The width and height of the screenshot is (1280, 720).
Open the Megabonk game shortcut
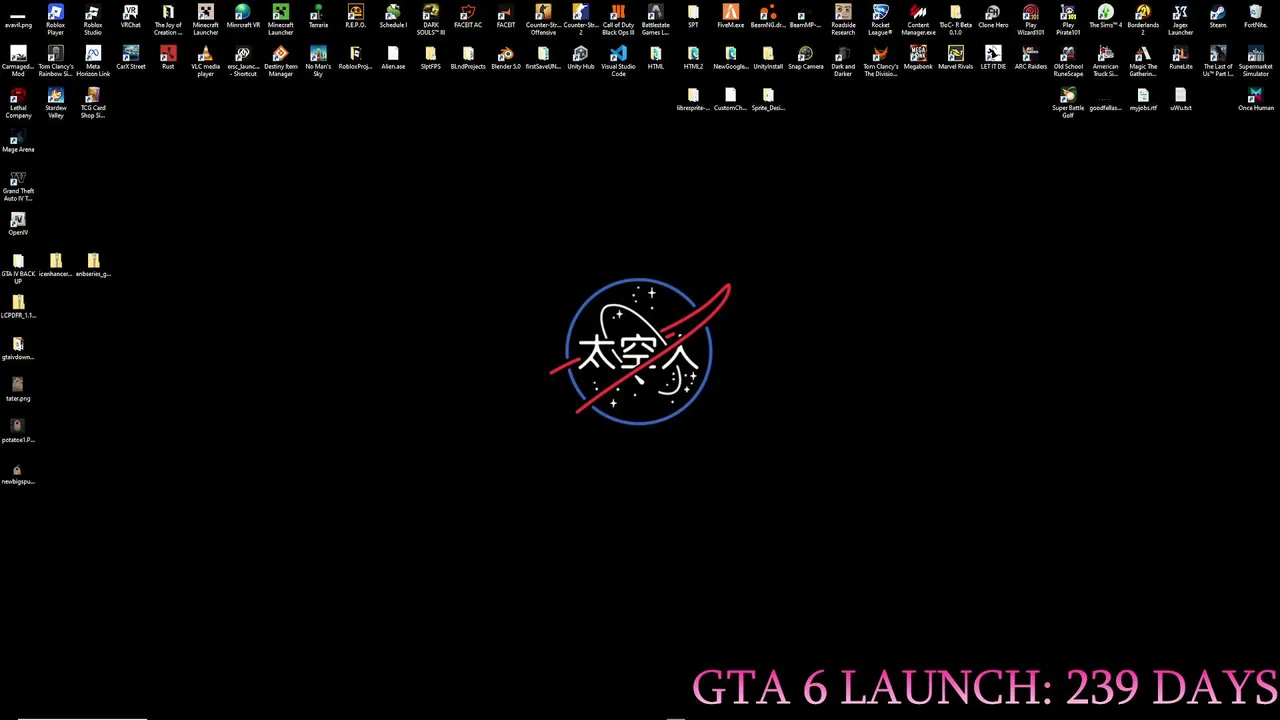click(x=918, y=59)
